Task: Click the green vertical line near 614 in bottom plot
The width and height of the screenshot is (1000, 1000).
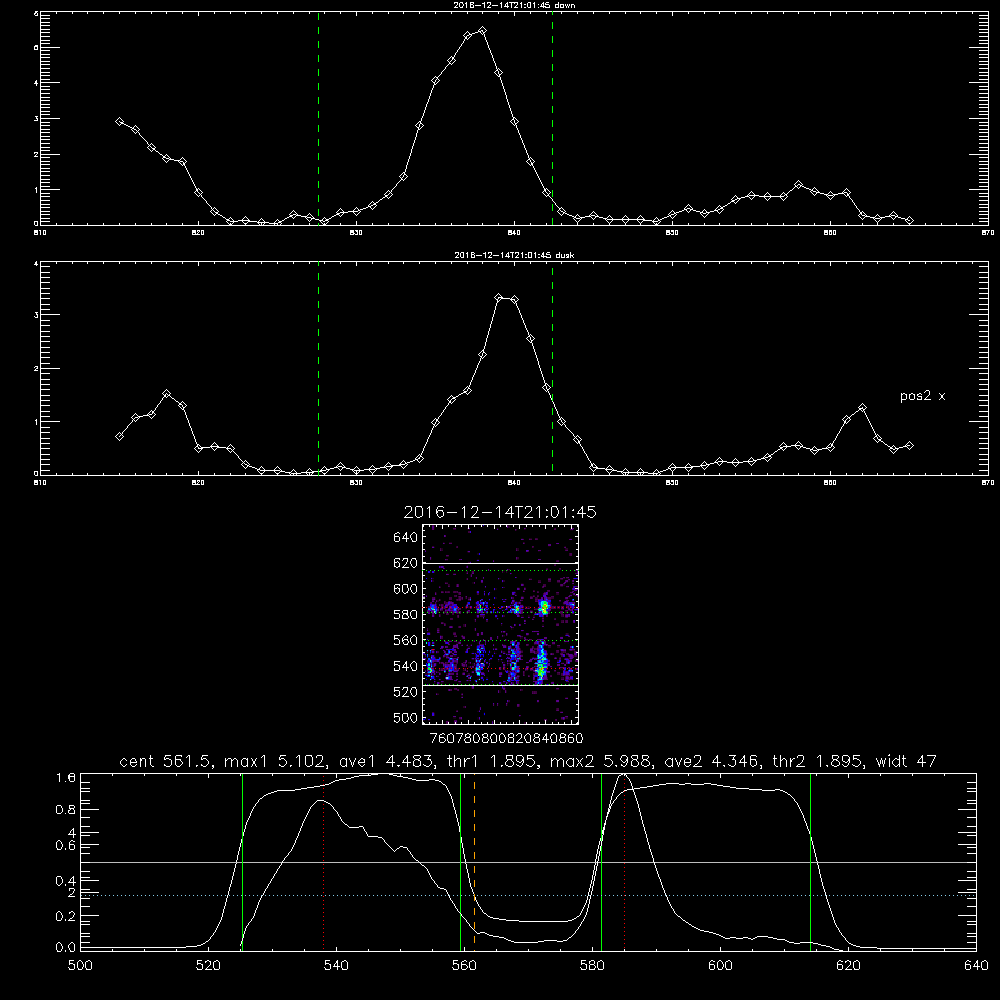Action: (811, 861)
